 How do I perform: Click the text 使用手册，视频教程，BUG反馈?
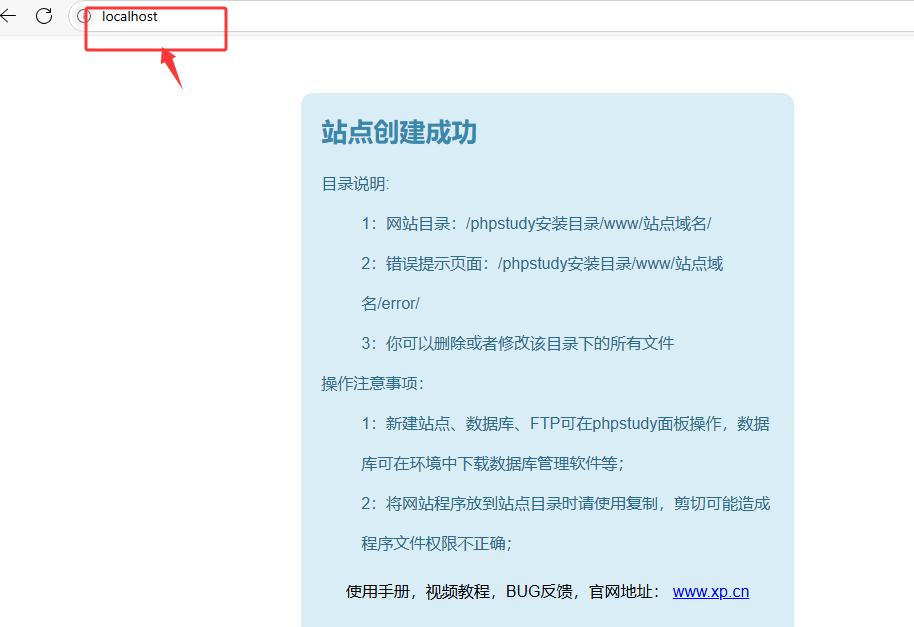tap(459, 591)
